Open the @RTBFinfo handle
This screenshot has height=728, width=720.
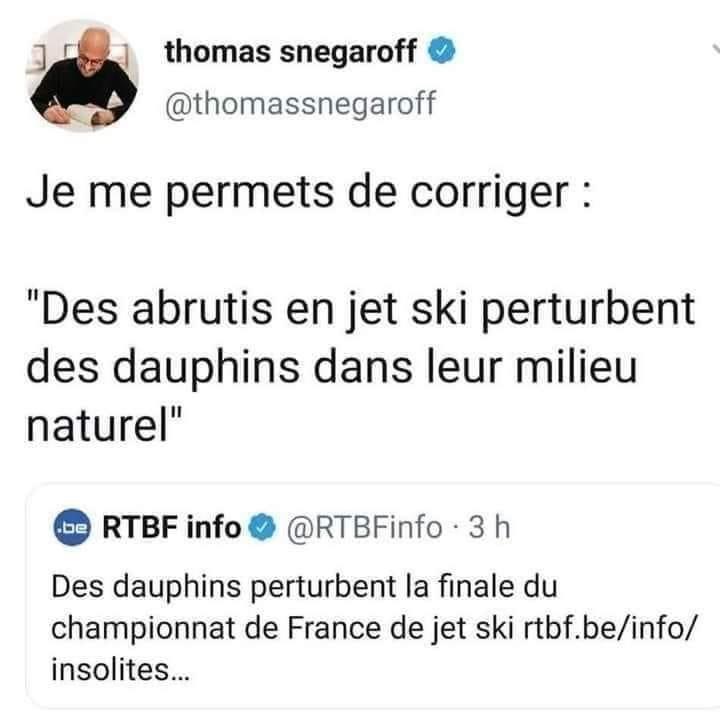pos(364,527)
